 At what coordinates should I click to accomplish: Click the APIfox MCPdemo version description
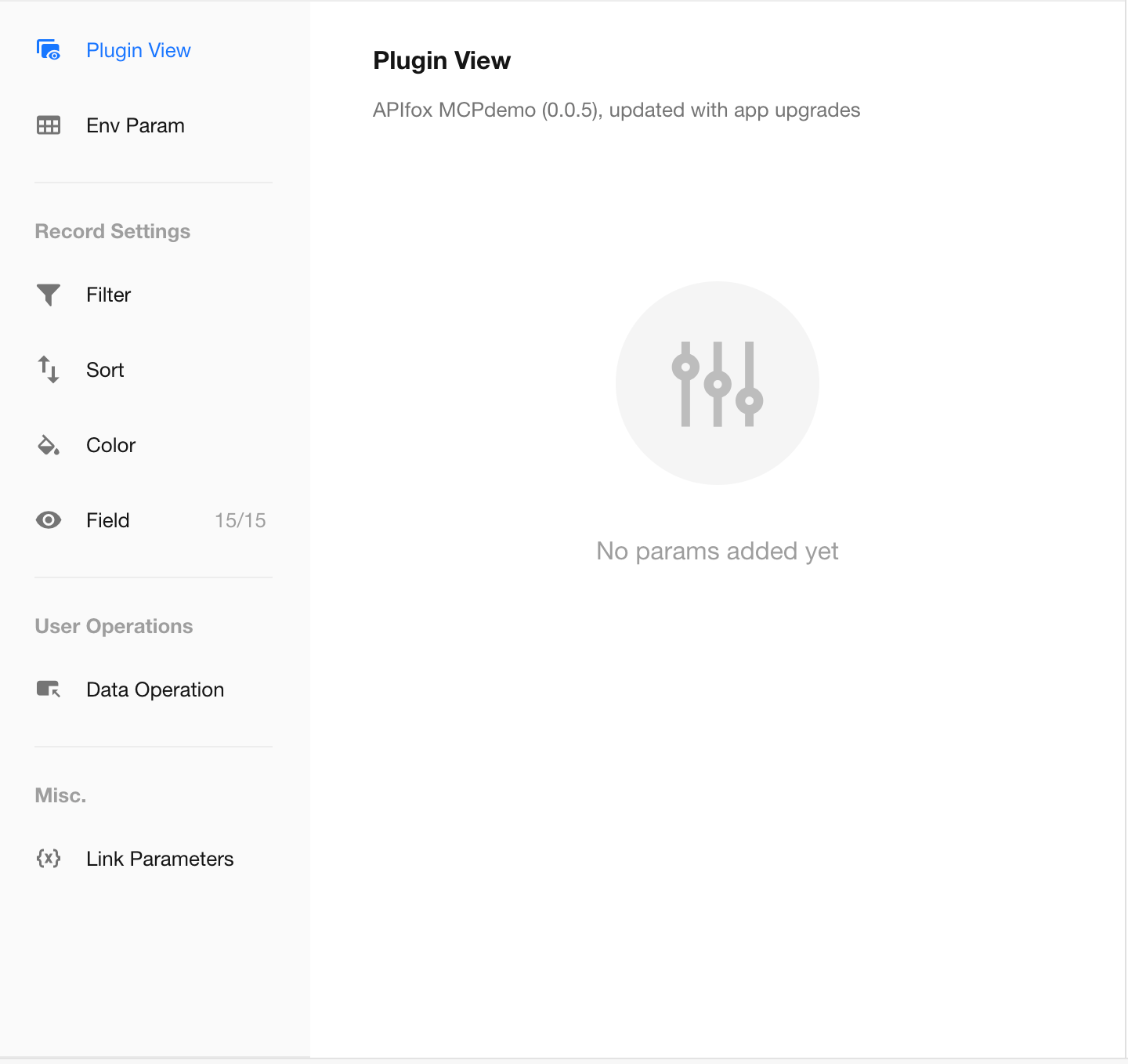point(616,110)
